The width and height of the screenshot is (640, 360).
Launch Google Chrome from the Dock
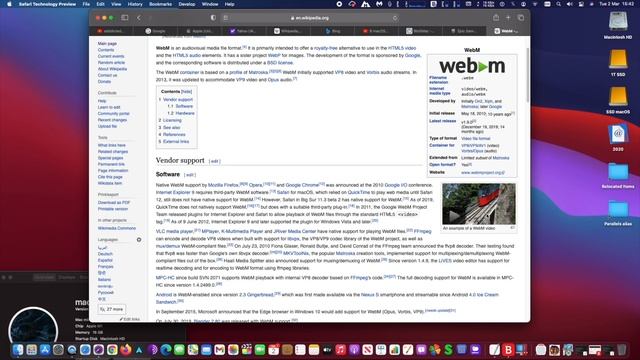(112, 349)
